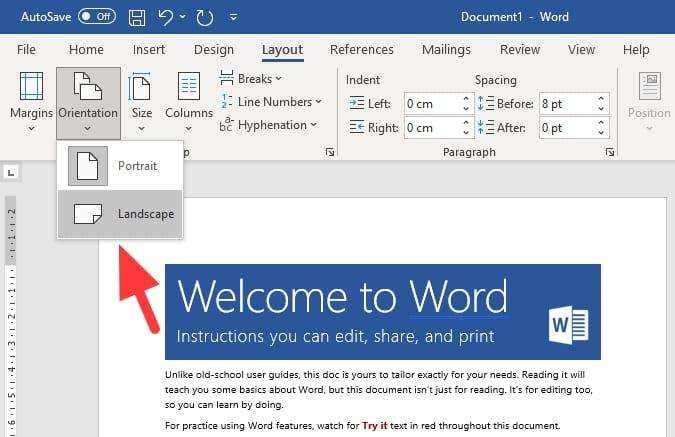Click the Spacing Before icon
The width and height of the screenshot is (675, 437).
point(486,103)
